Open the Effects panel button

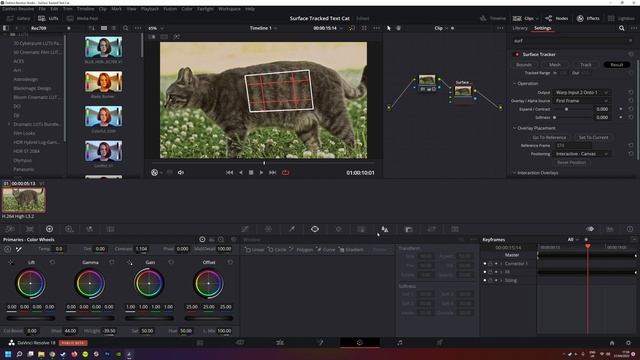(x=588, y=18)
